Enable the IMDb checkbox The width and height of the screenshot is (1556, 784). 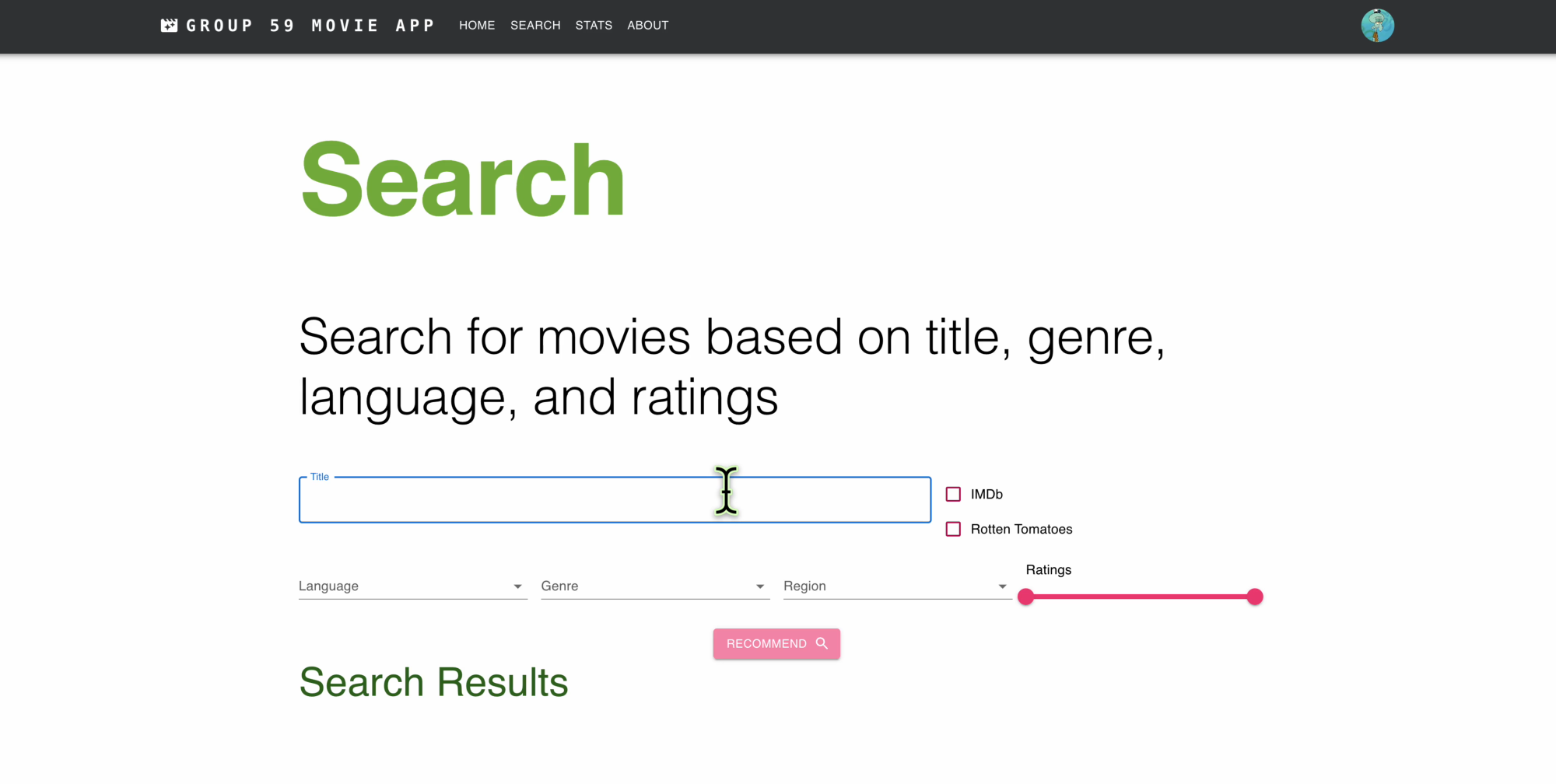tap(953, 494)
